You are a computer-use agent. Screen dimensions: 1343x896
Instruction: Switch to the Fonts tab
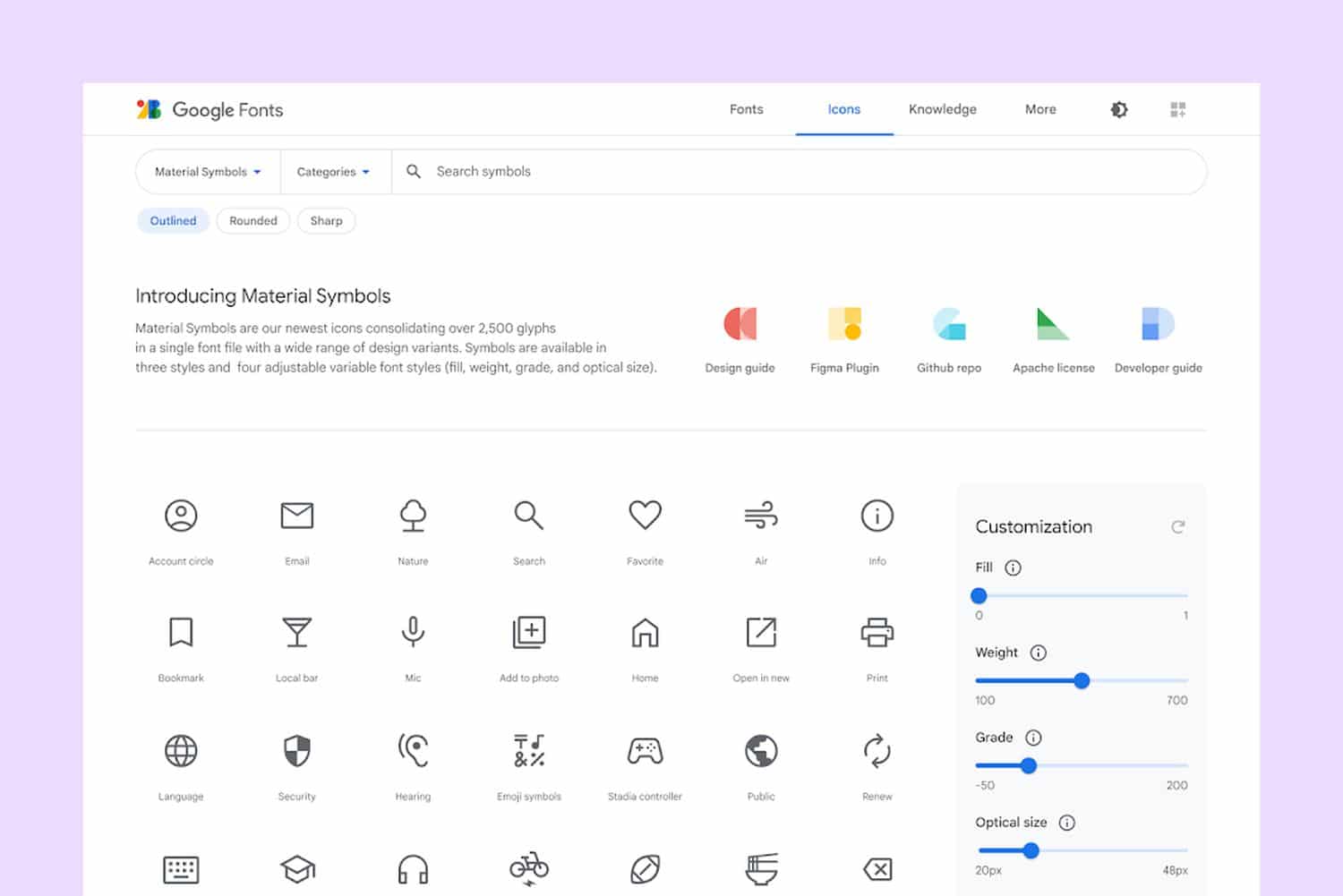click(746, 109)
